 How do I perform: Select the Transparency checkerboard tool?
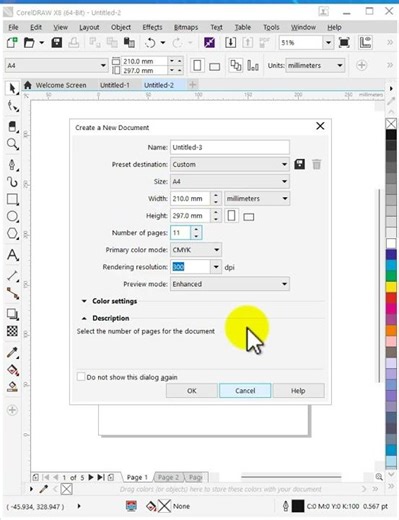12,331
